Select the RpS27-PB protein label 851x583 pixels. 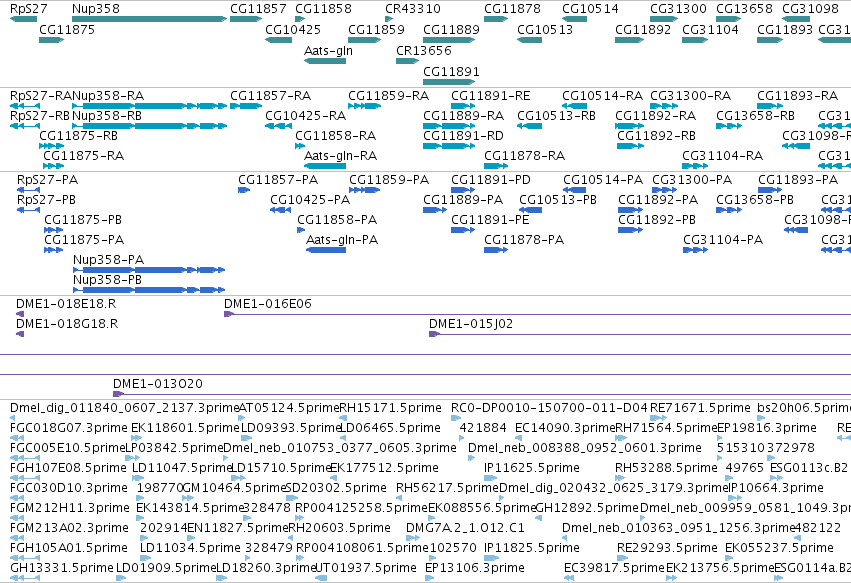pyautogui.click(x=46, y=200)
